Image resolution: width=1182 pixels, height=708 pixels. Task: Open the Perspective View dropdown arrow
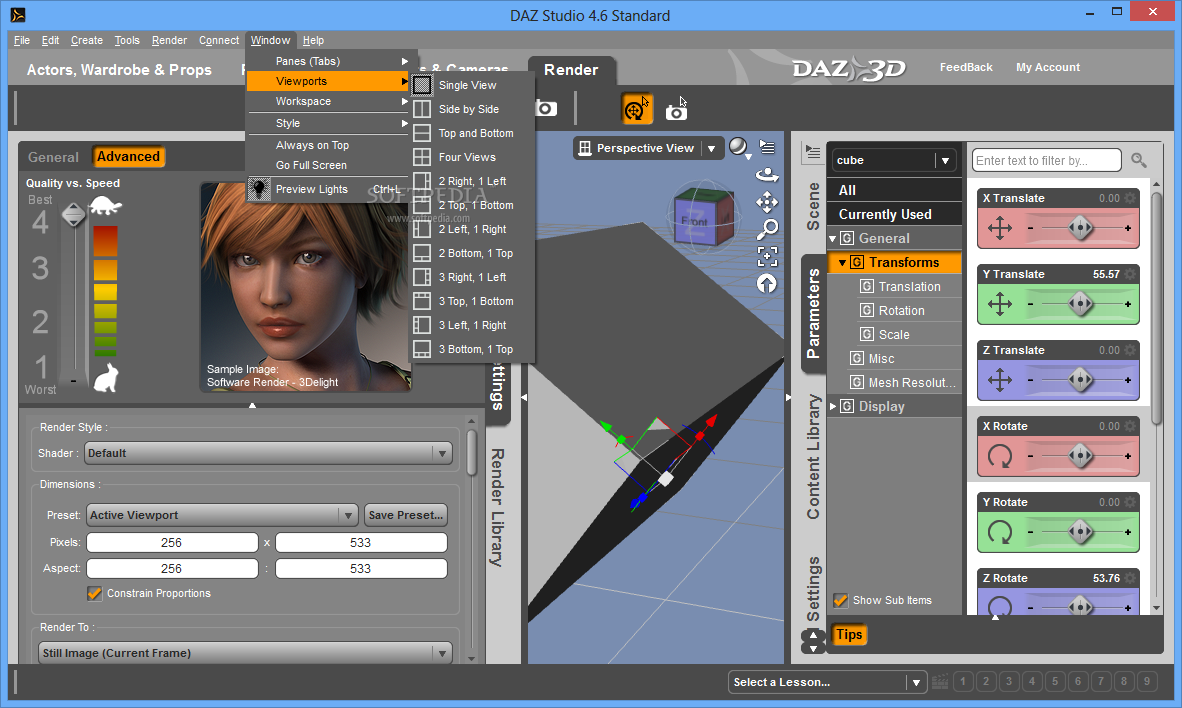coord(711,149)
